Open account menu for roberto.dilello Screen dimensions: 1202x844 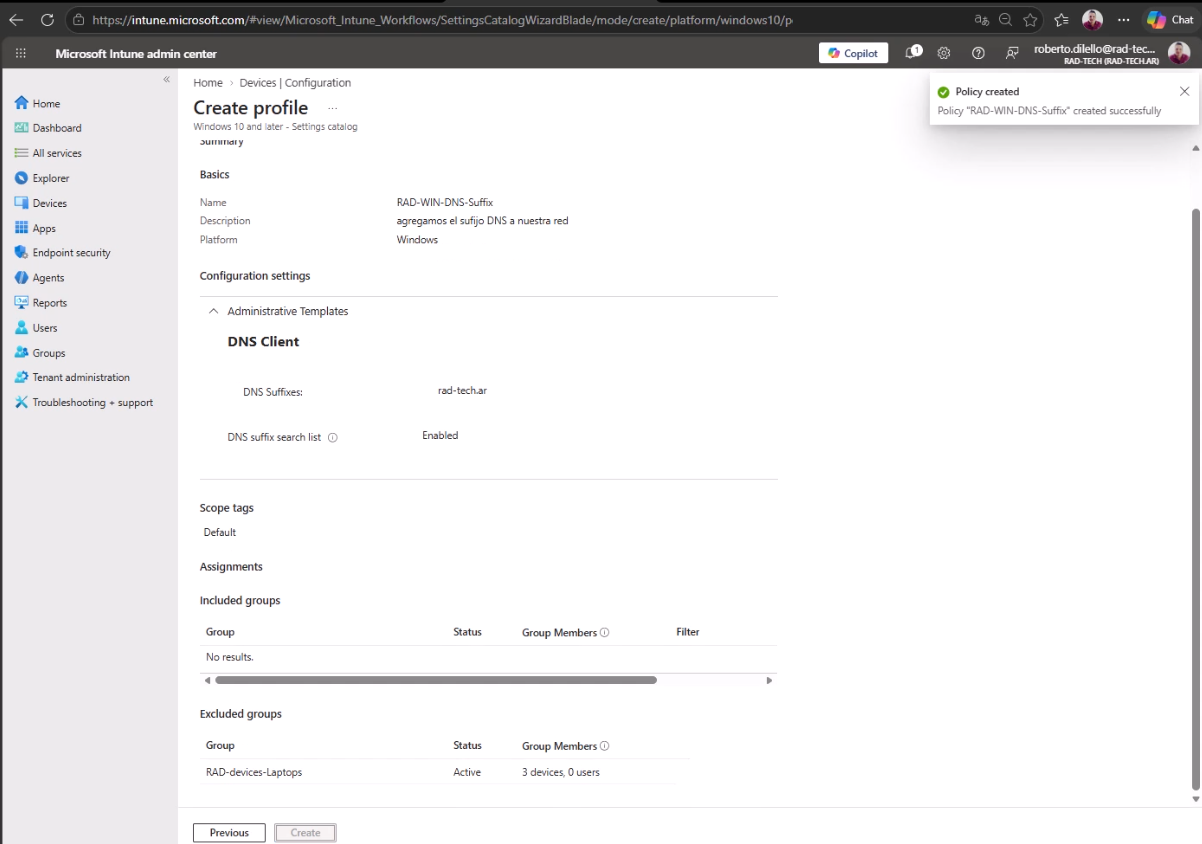1111,53
